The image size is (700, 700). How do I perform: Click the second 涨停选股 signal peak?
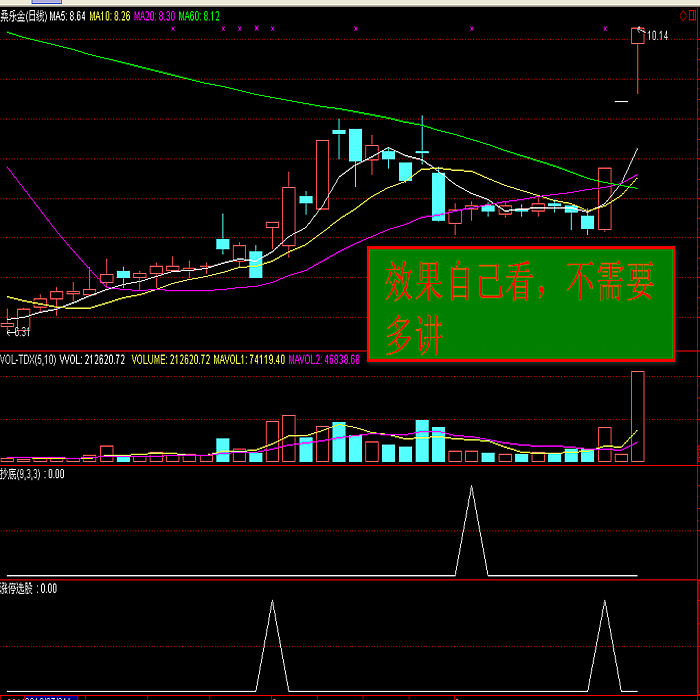[605, 604]
